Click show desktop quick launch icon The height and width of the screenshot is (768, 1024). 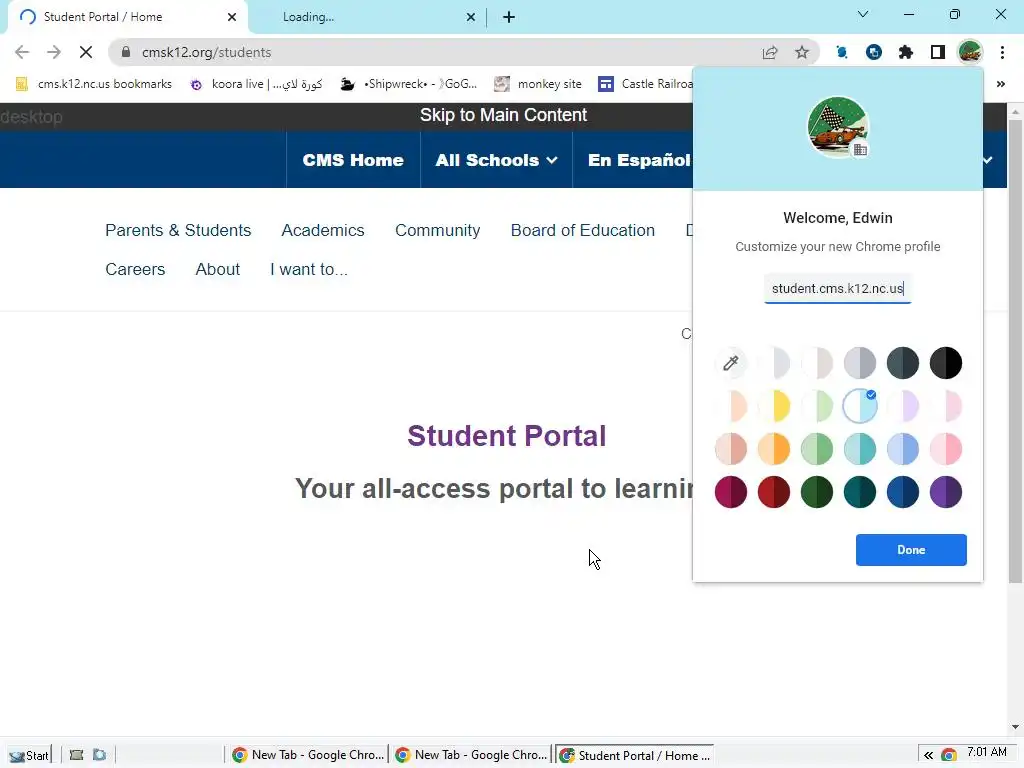coord(76,755)
